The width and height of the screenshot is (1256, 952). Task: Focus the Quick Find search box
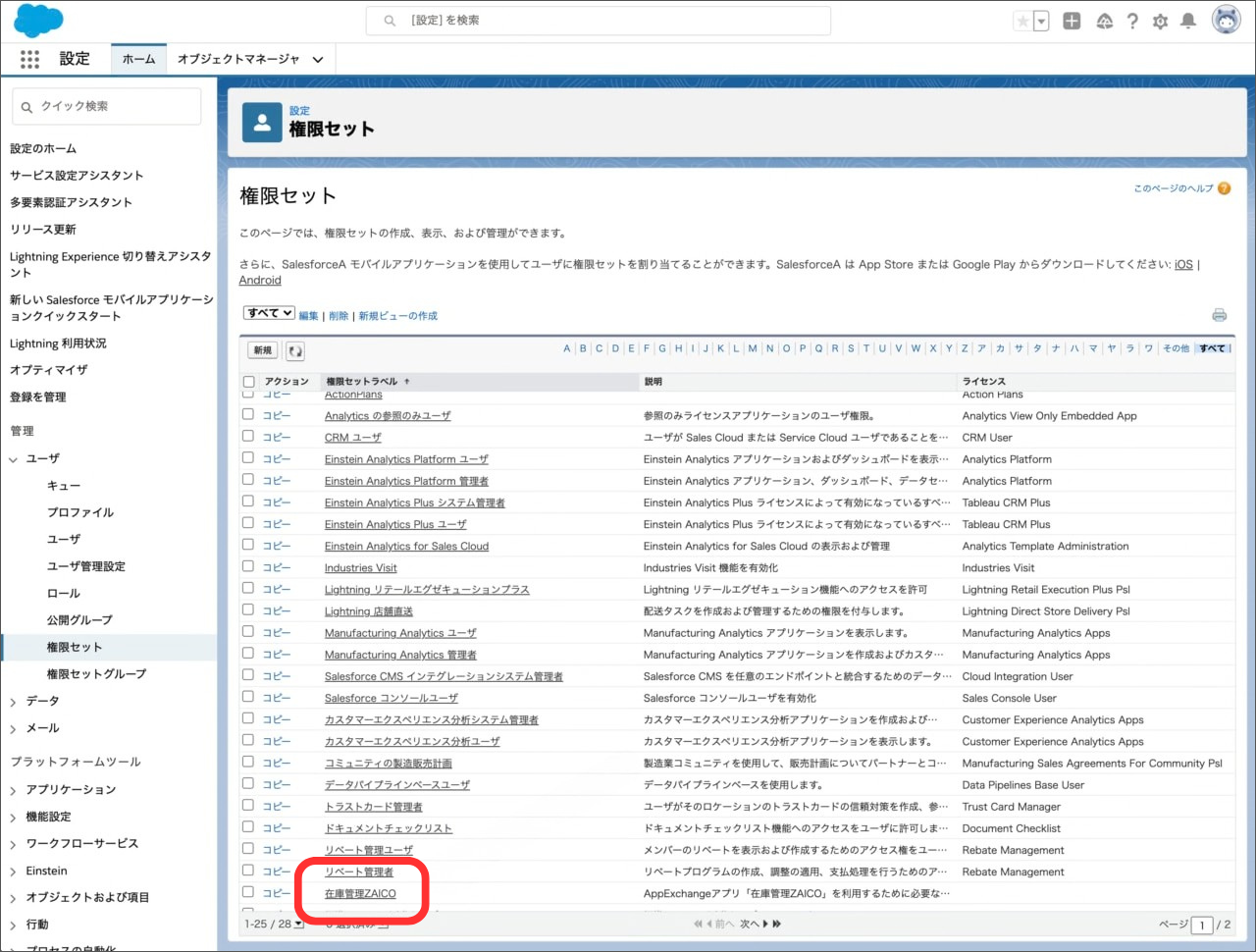coord(107,106)
